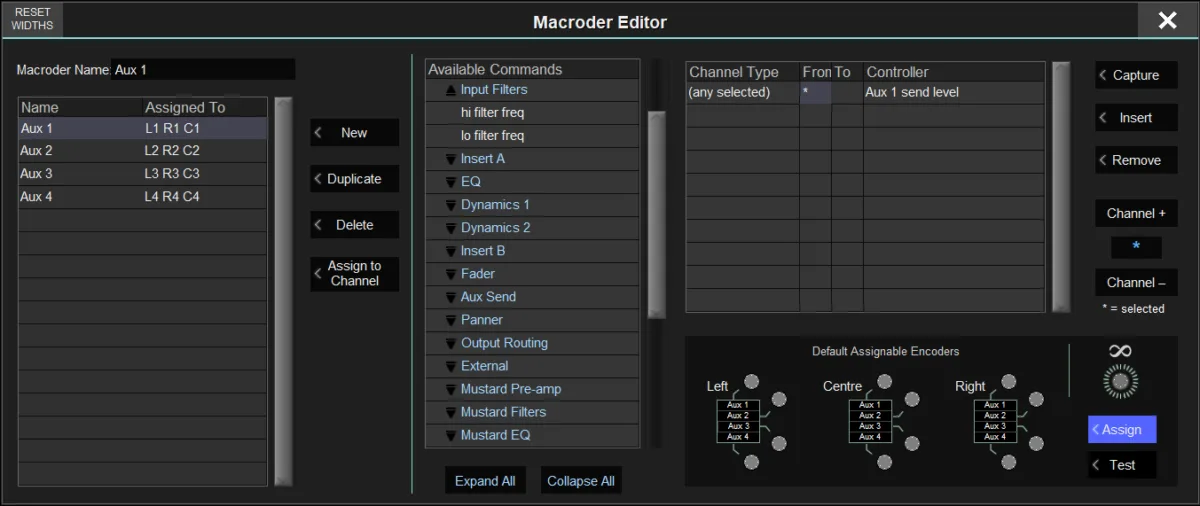Click the Left encoder's top knob

751,381
